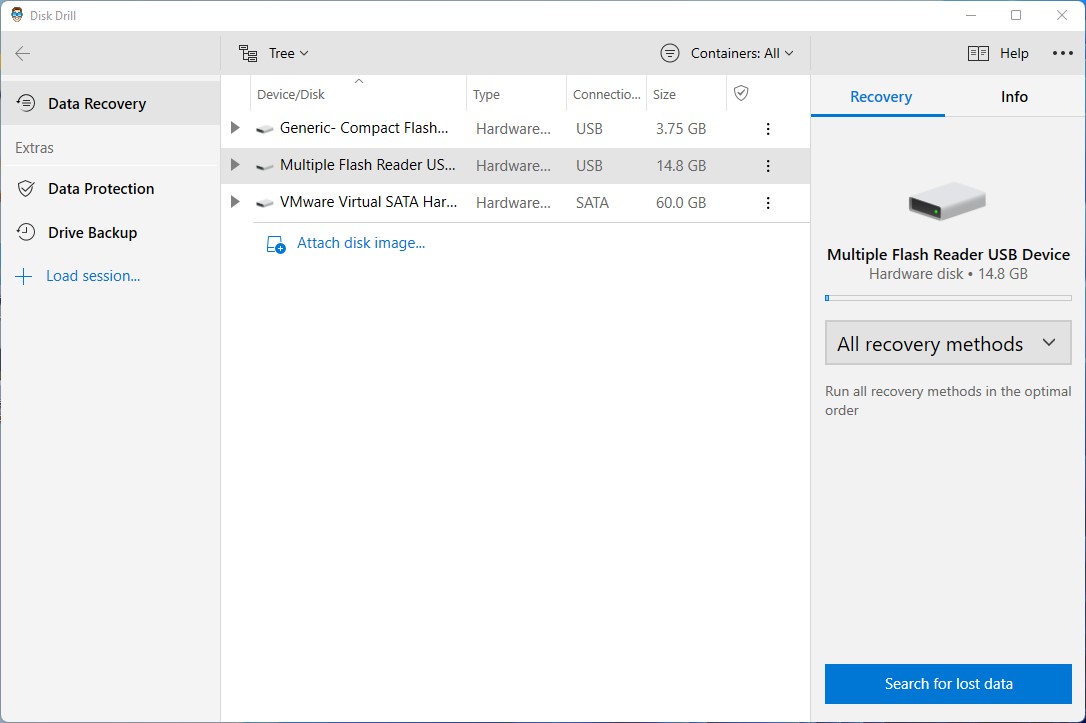
Task: Open the Tree view dropdown
Action: click(x=274, y=53)
